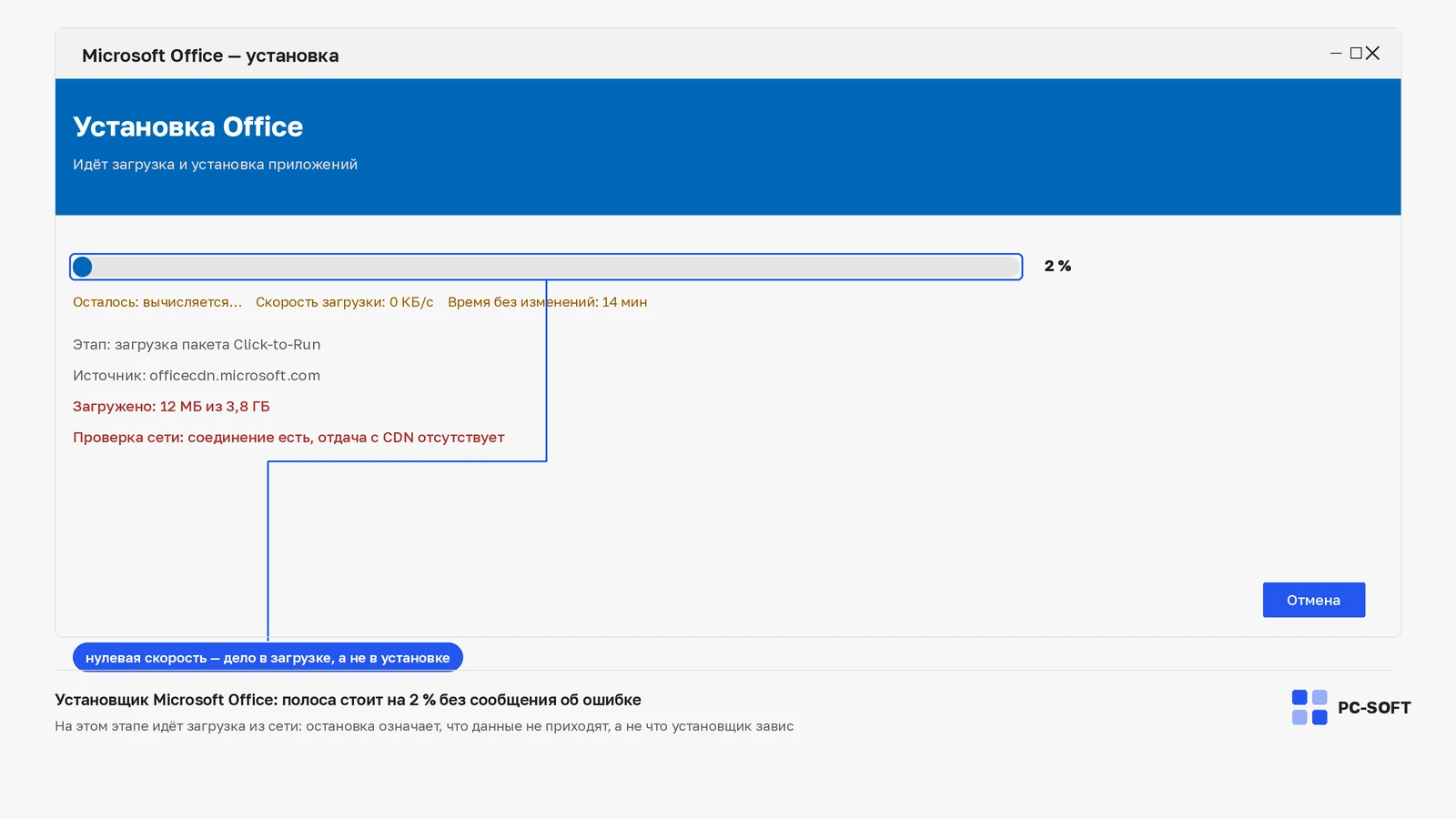The width and height of the screenshot is (1456, 819).
Task: Click the 'Установка Office' heading
Action: click(x=187, y=126)
